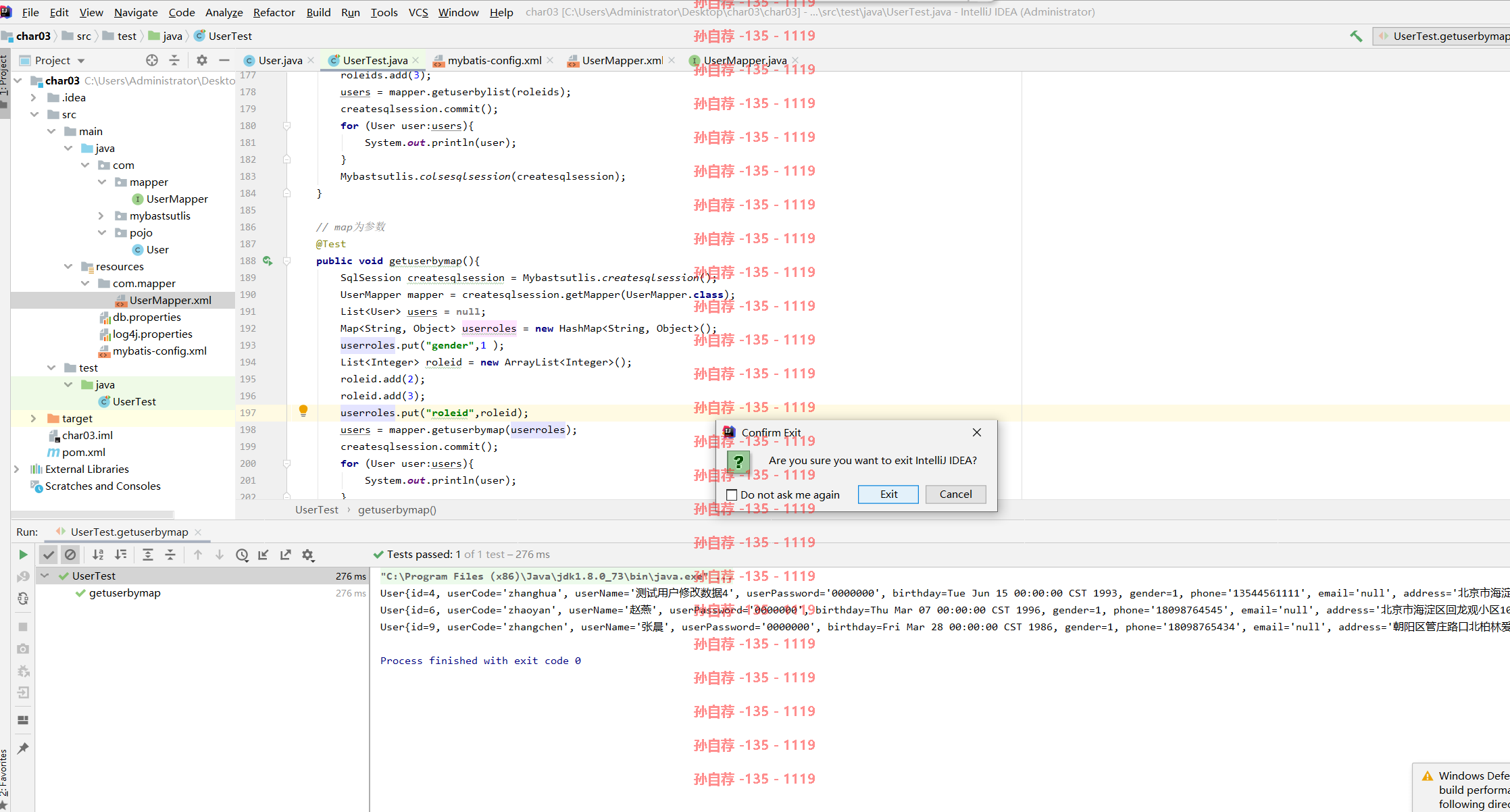
Task: Click the Restore Layout icon in the Run sidebar
Action: tap(23, 720)
